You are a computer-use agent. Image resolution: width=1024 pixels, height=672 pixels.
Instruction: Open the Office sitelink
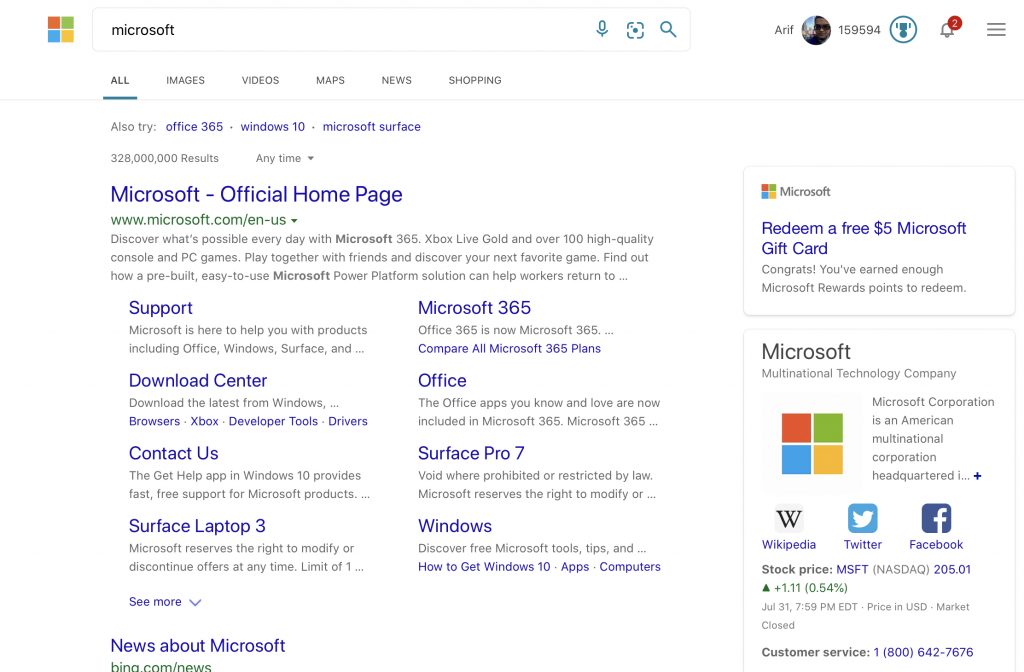point(442,380)
